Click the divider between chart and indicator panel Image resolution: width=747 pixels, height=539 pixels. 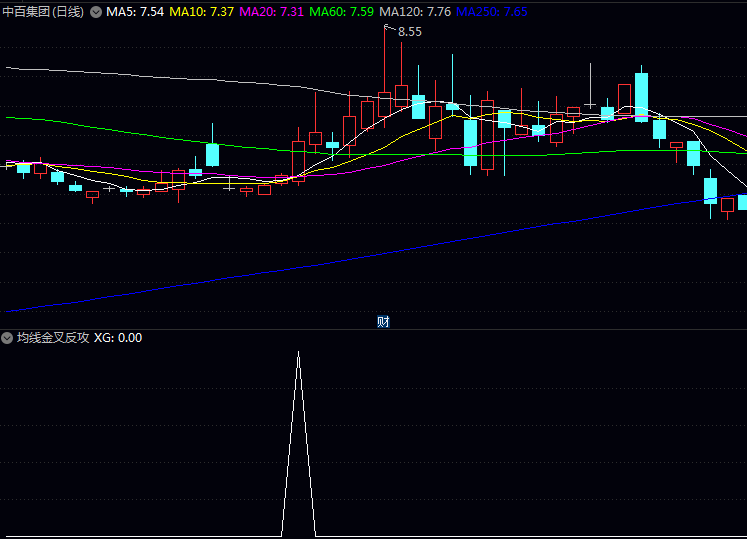tap(373, 329)
